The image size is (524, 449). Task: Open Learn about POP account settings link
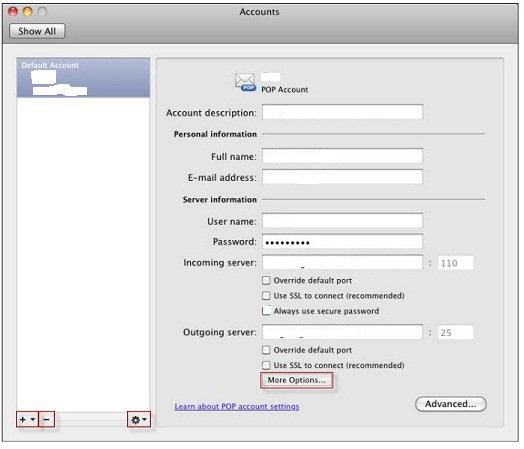(237, 407)
